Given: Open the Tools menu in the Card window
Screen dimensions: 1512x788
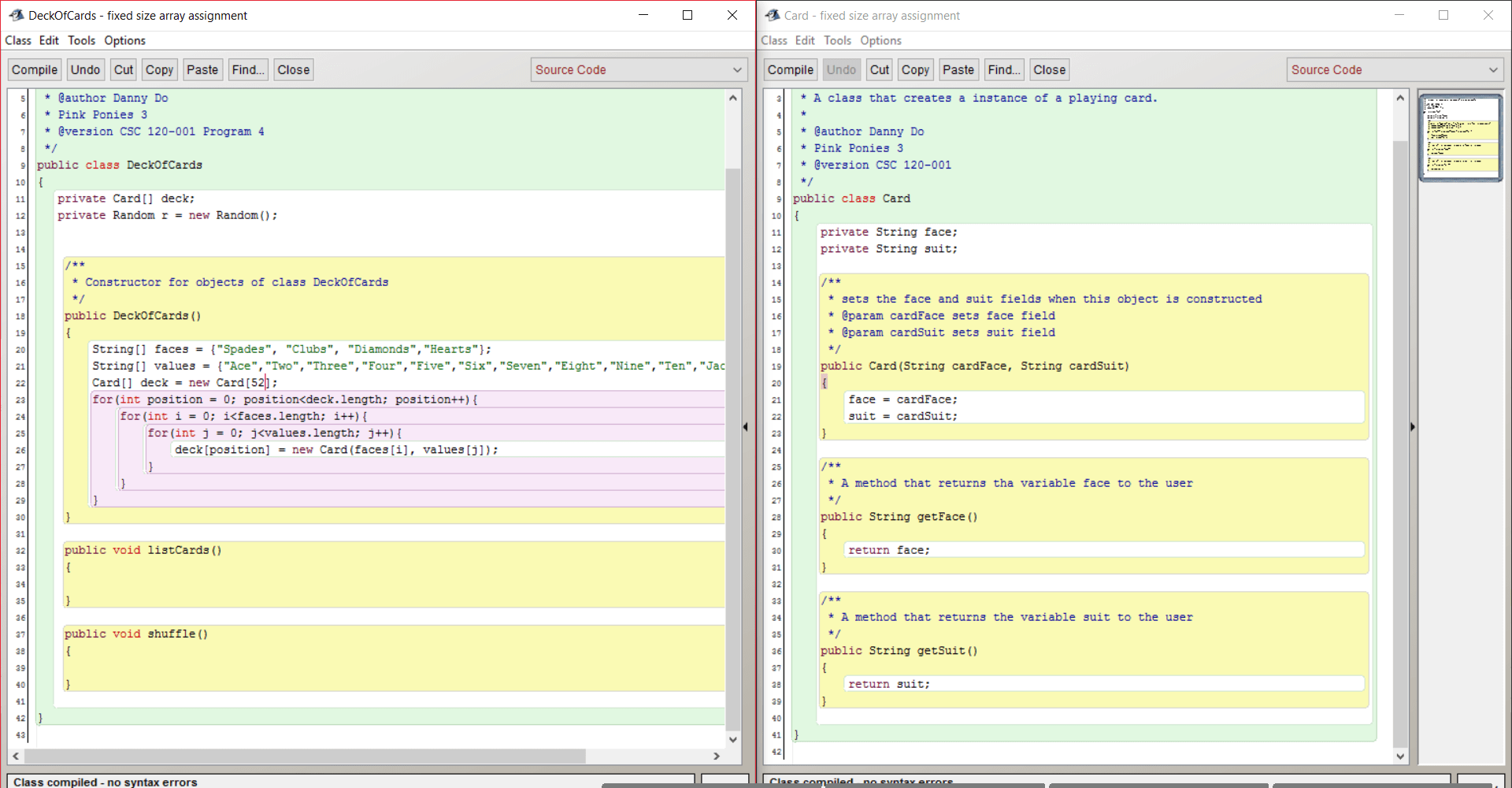Looking at the screenshot, I should [837, 40].
